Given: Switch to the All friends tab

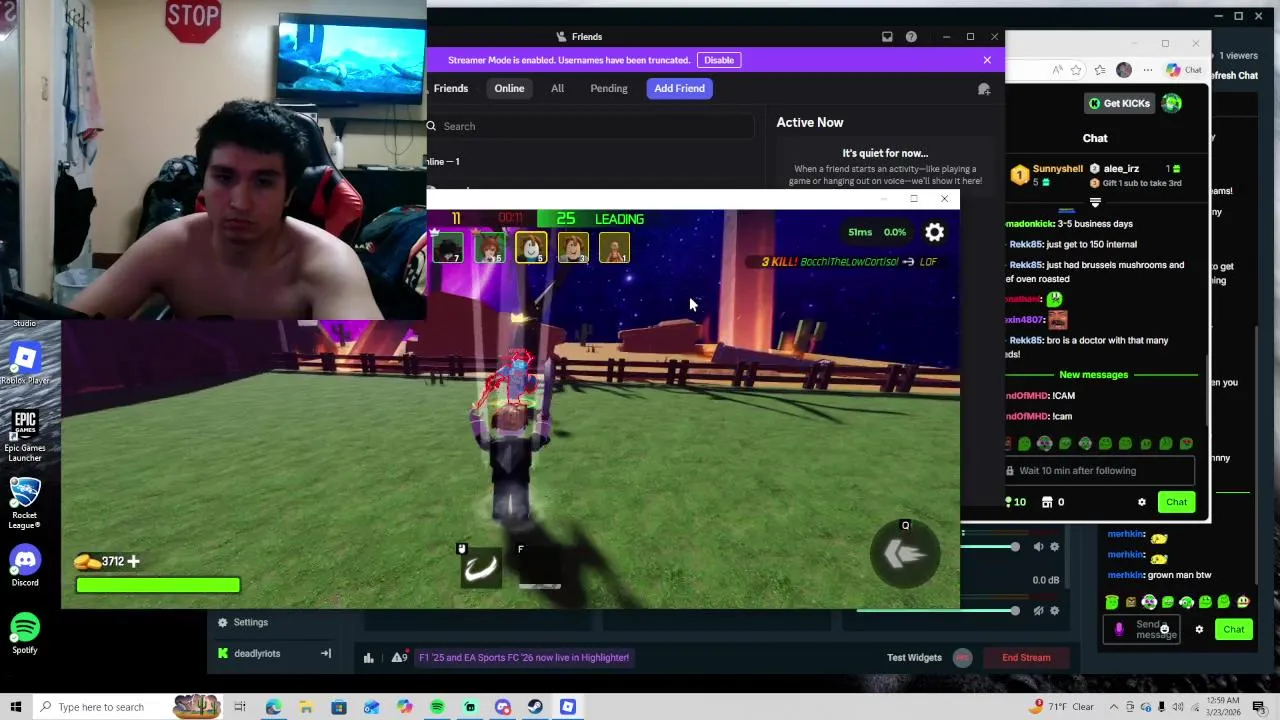Looking at the screenshot, I should pos(557,88).
